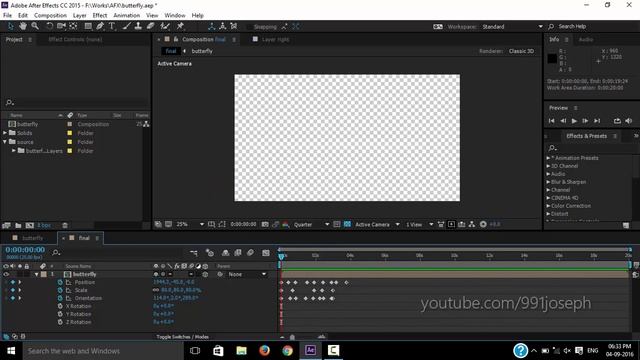Image resolution: width=640 pixels, height=360 pixels.
Task: Select the Eraser tool
Action: point(151,26)
